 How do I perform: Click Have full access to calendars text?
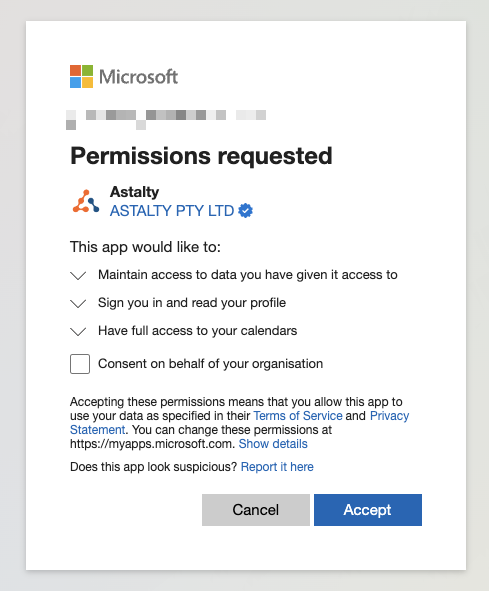[198, 331]
